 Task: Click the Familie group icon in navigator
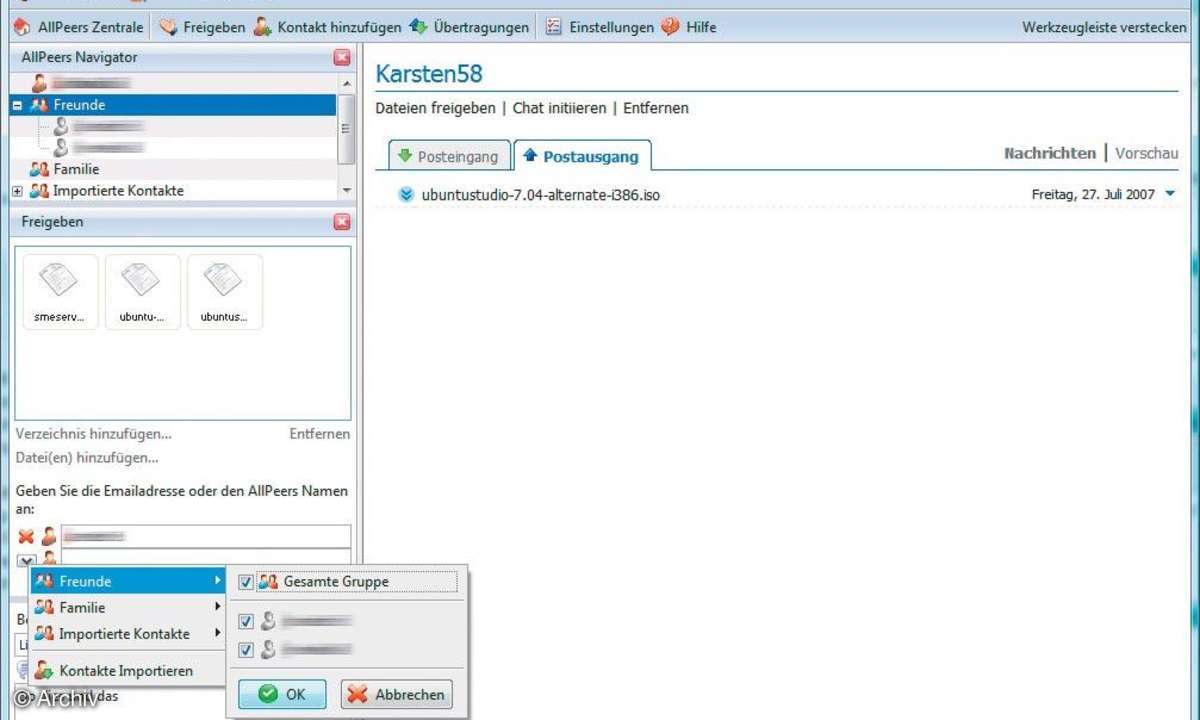click(39, 169)
